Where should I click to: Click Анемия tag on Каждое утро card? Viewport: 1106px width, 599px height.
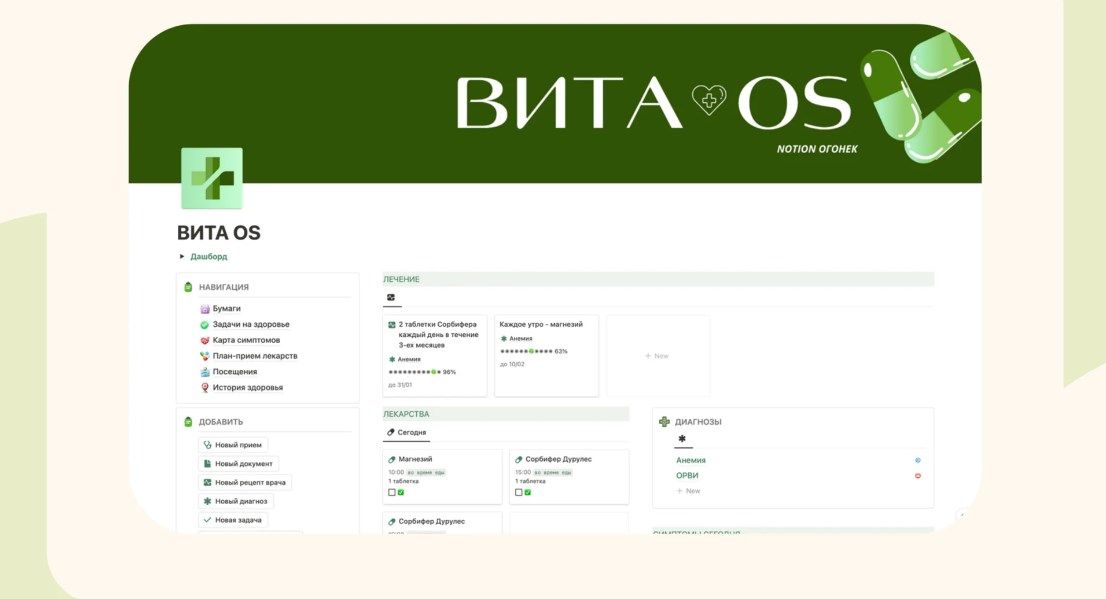click(516, 339)
